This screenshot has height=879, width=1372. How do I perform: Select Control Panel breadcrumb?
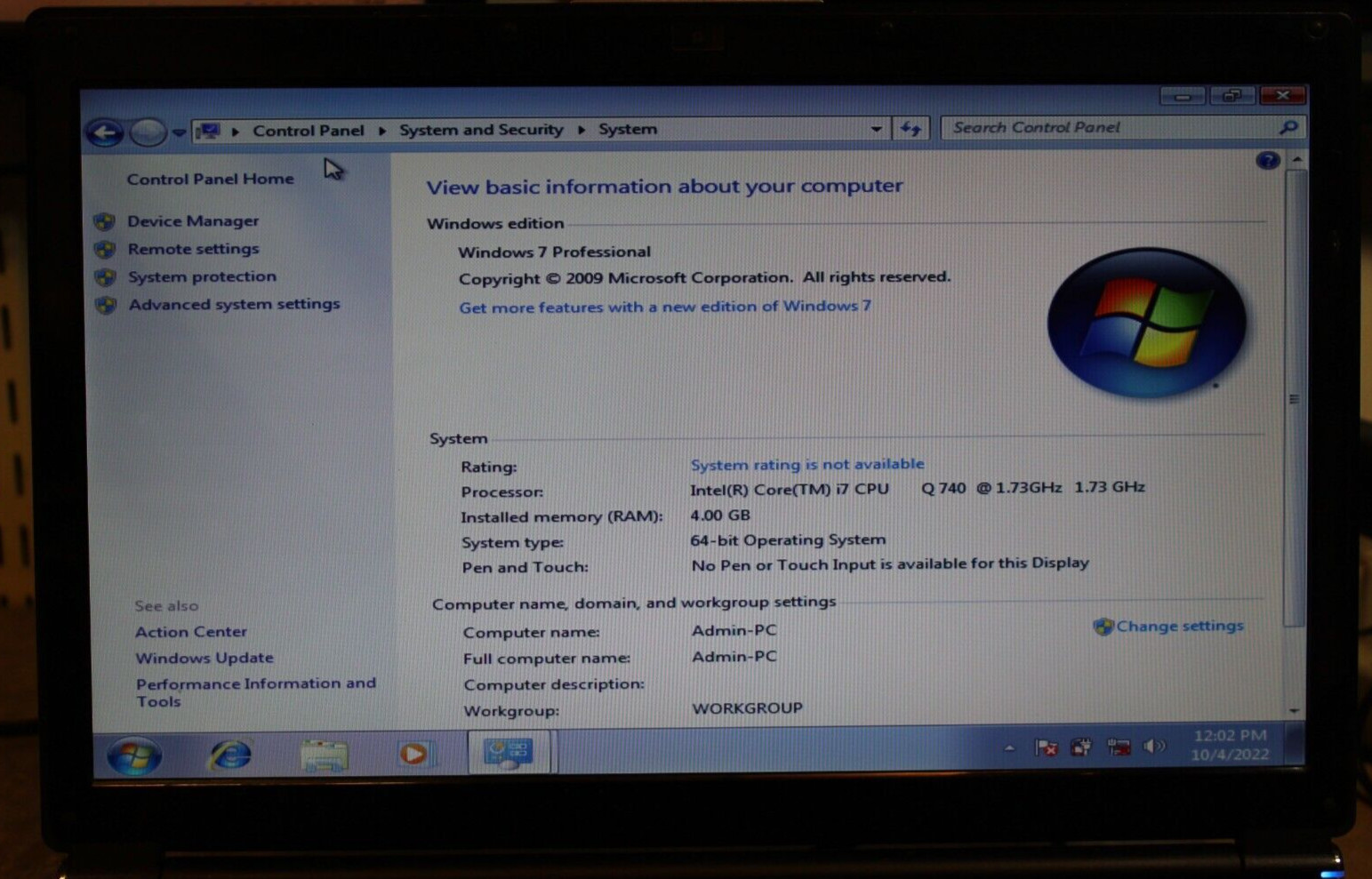tap(309, 131)
